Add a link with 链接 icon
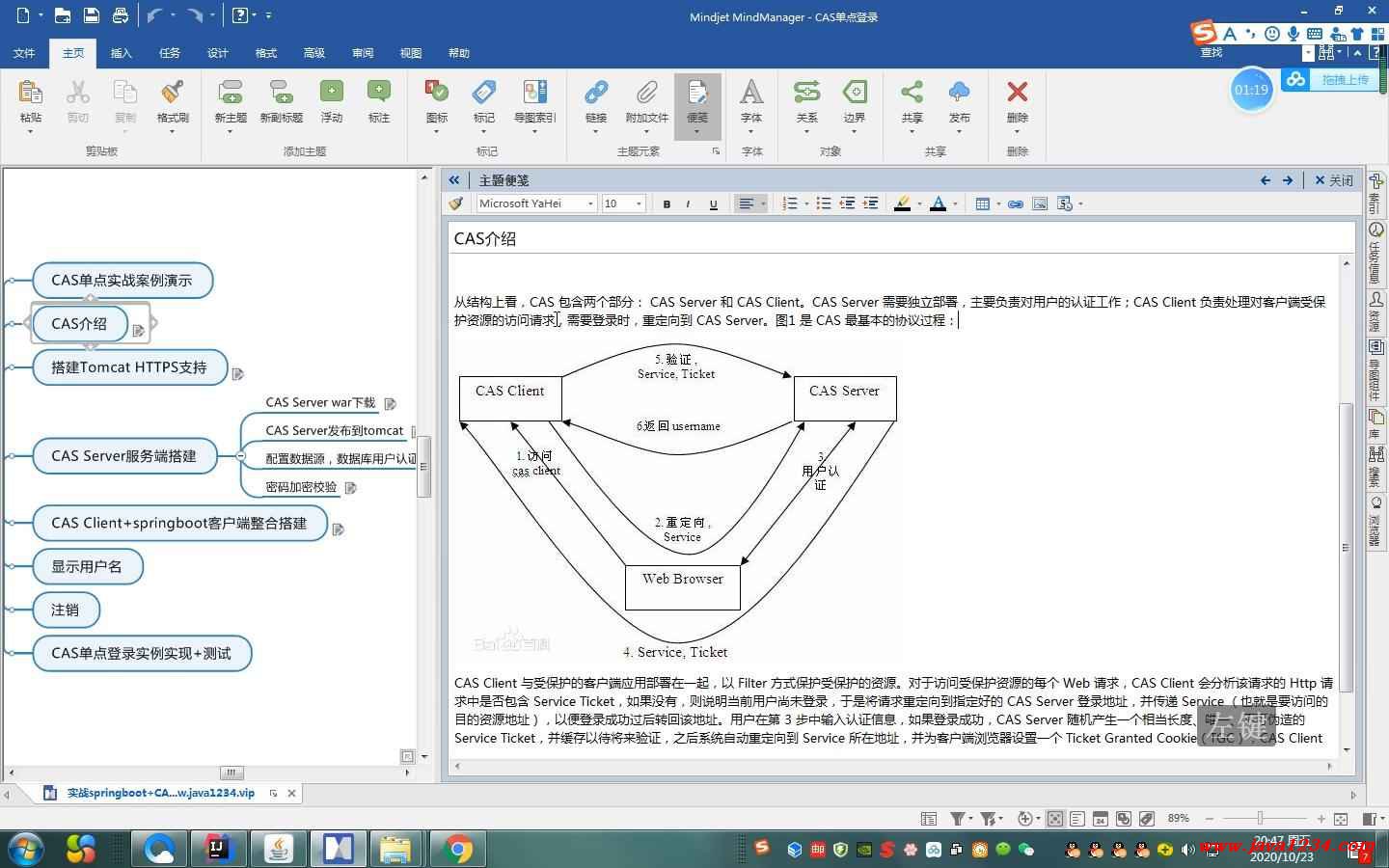Image resolution: width=1389 pixels, height=868 pixels. 596,92
